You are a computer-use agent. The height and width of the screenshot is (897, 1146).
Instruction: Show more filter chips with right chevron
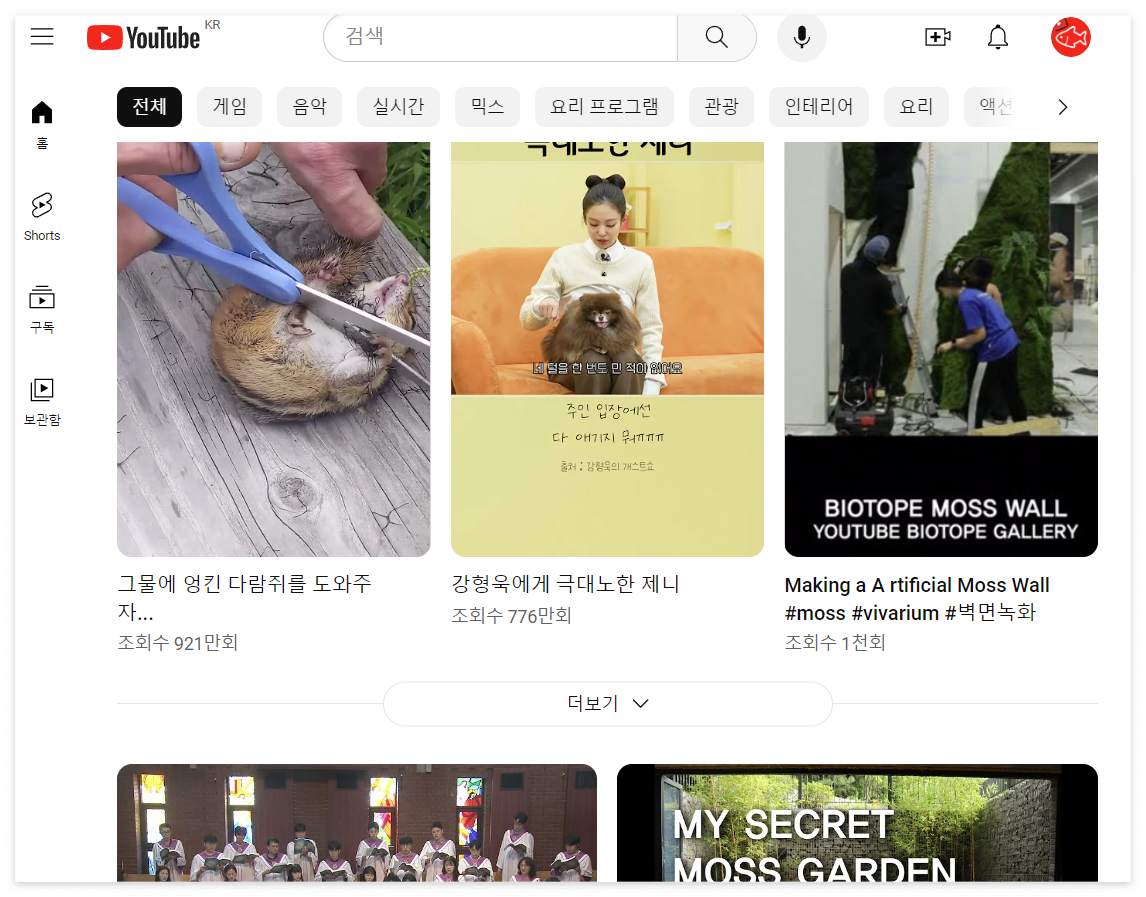point(1063,107)
